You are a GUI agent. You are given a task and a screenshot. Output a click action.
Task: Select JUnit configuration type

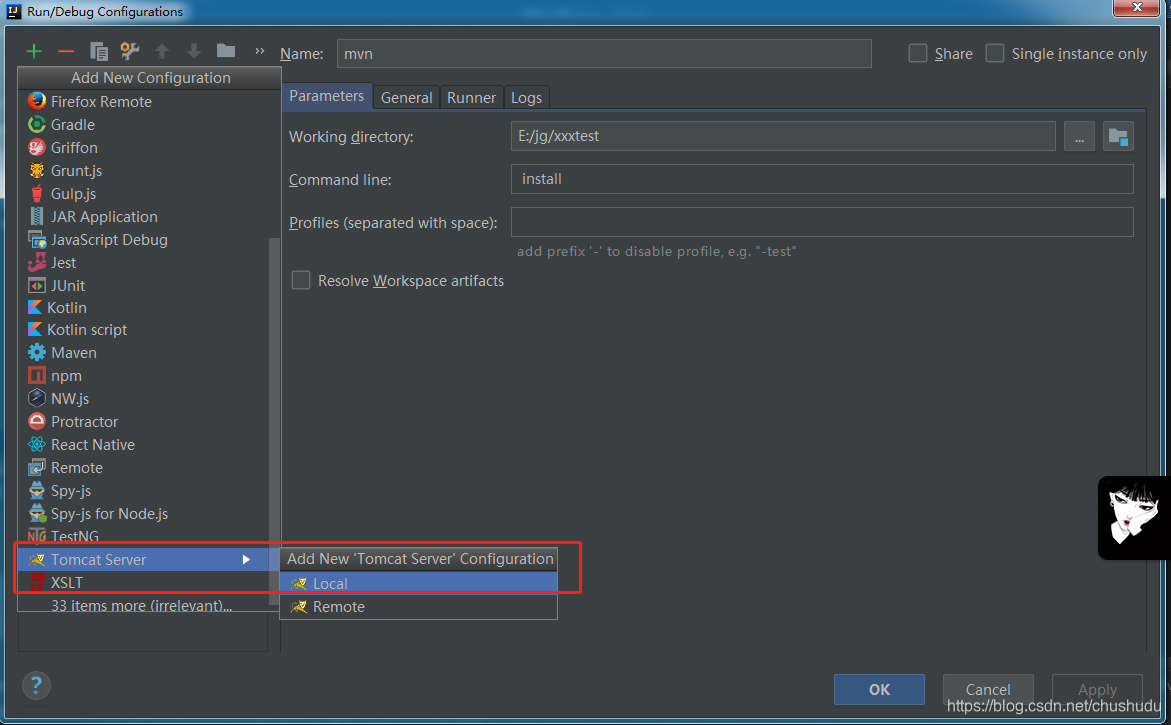[x=143, y=286]
